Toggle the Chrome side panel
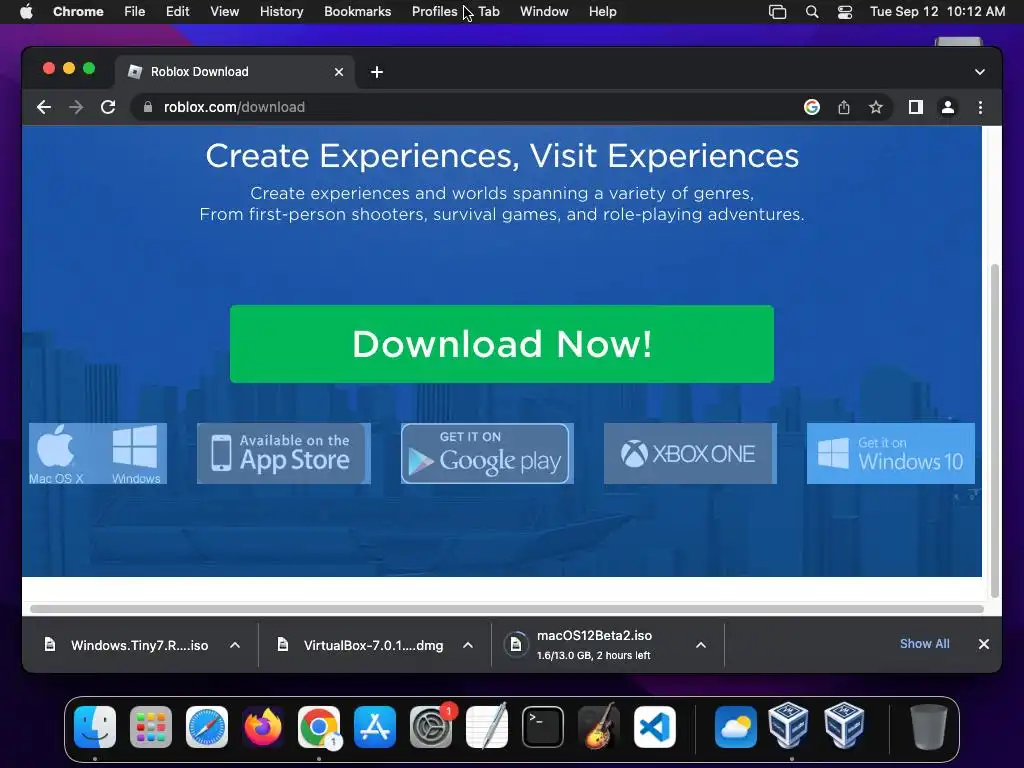Screen dimensions: 1024x768 916,107
